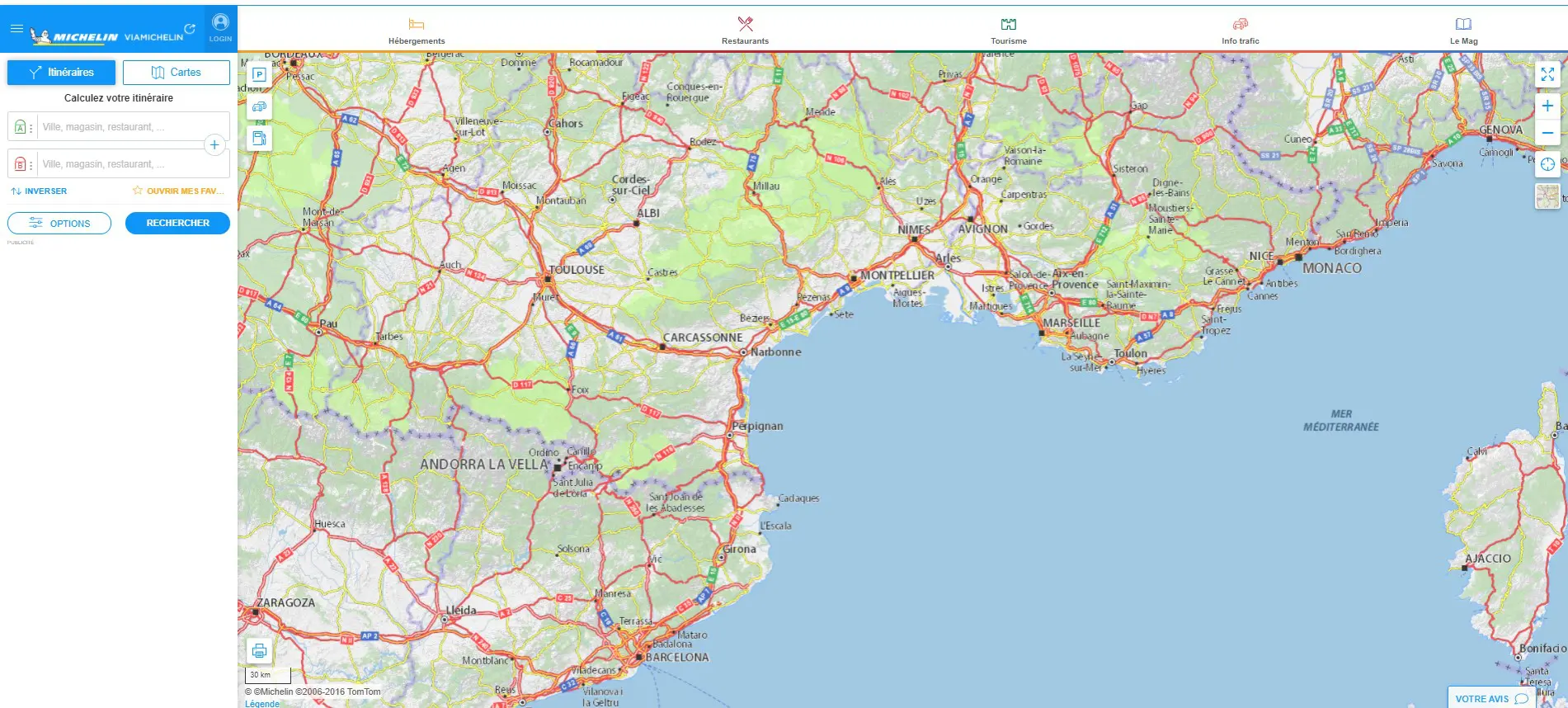Click Perpignan on the map
The image size is (1568, 708).
[757, 426]
